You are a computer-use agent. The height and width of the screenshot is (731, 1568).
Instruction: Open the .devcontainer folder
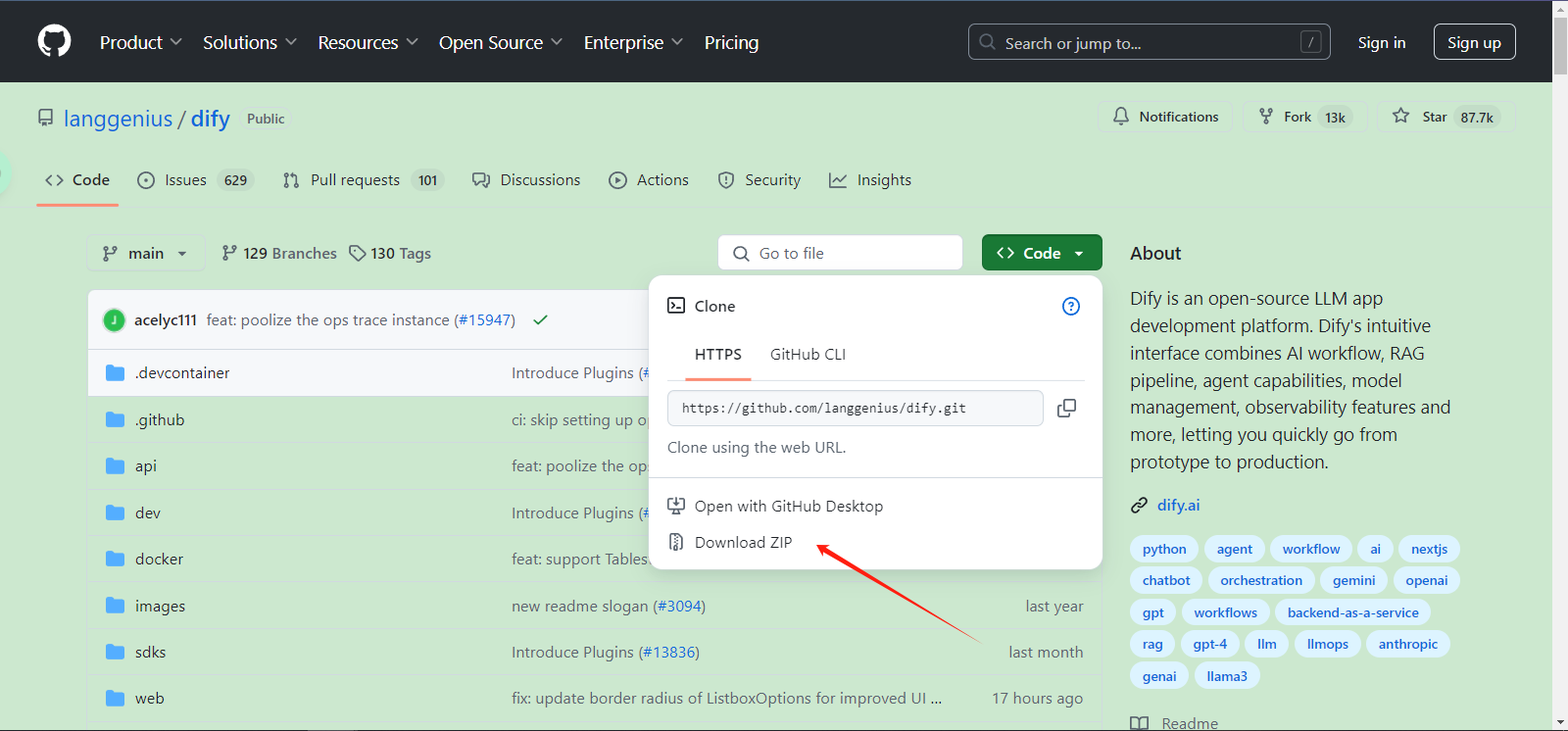click(x=182, y=373)
